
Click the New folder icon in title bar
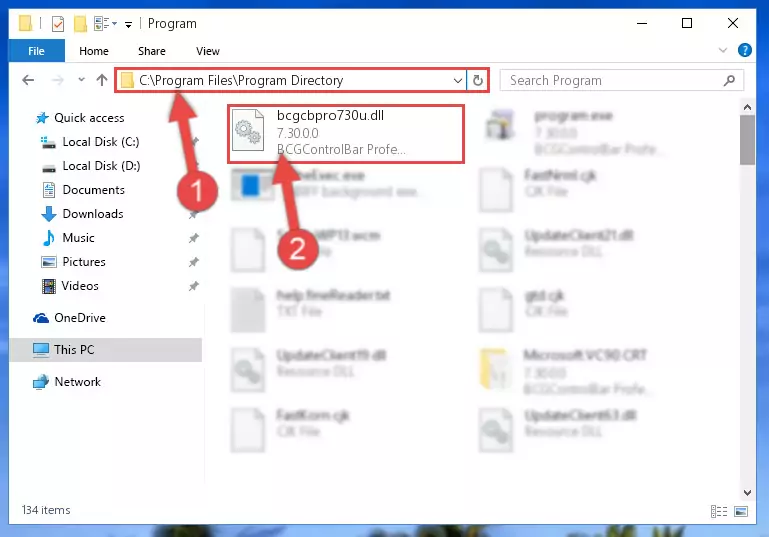tap(80, 24)
